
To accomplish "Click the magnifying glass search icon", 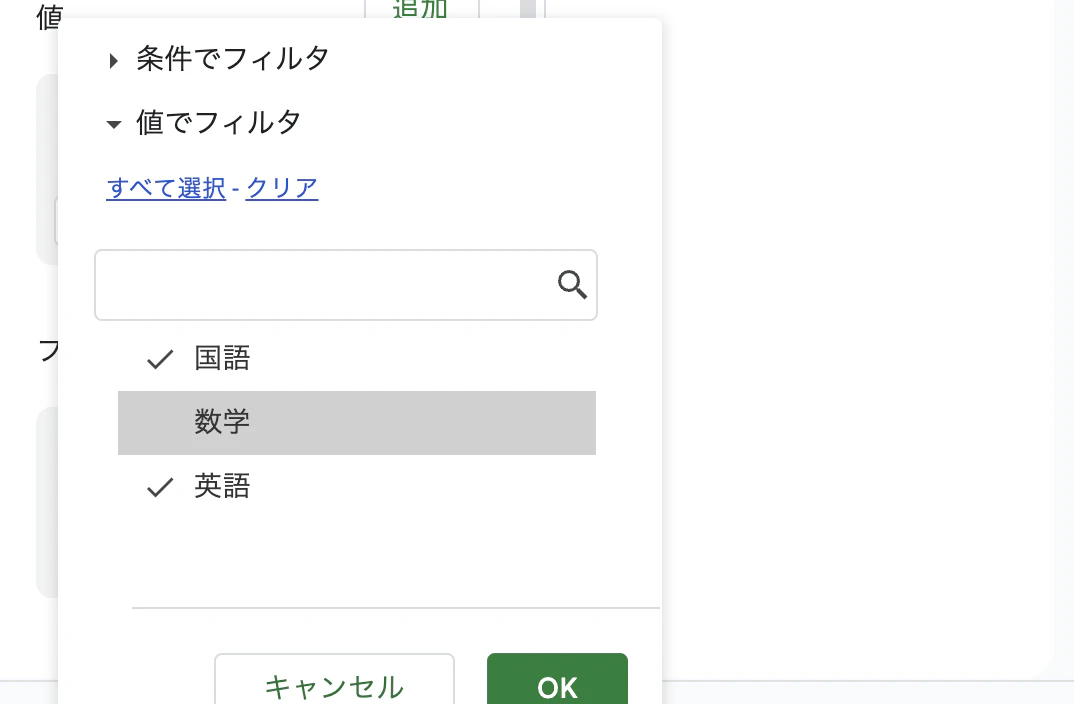I will (571, 285).
